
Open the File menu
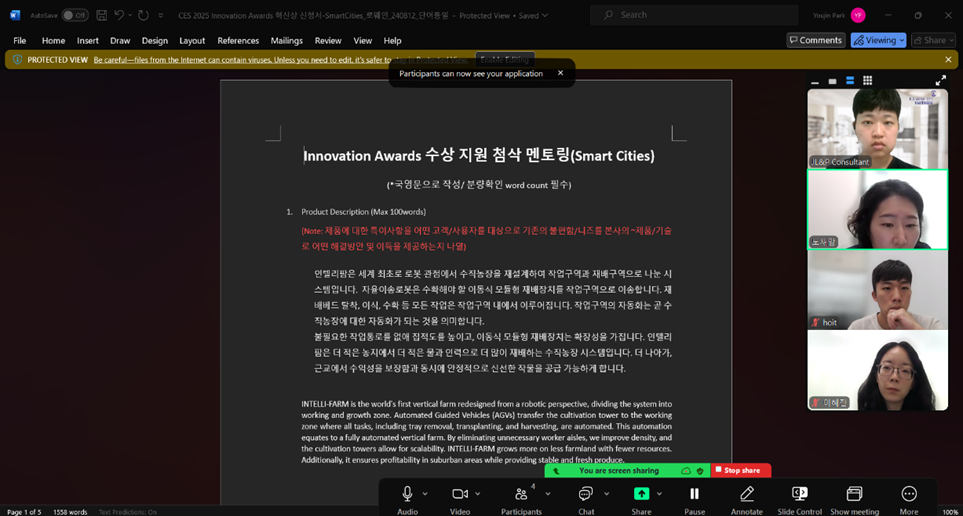pos(20,41)
